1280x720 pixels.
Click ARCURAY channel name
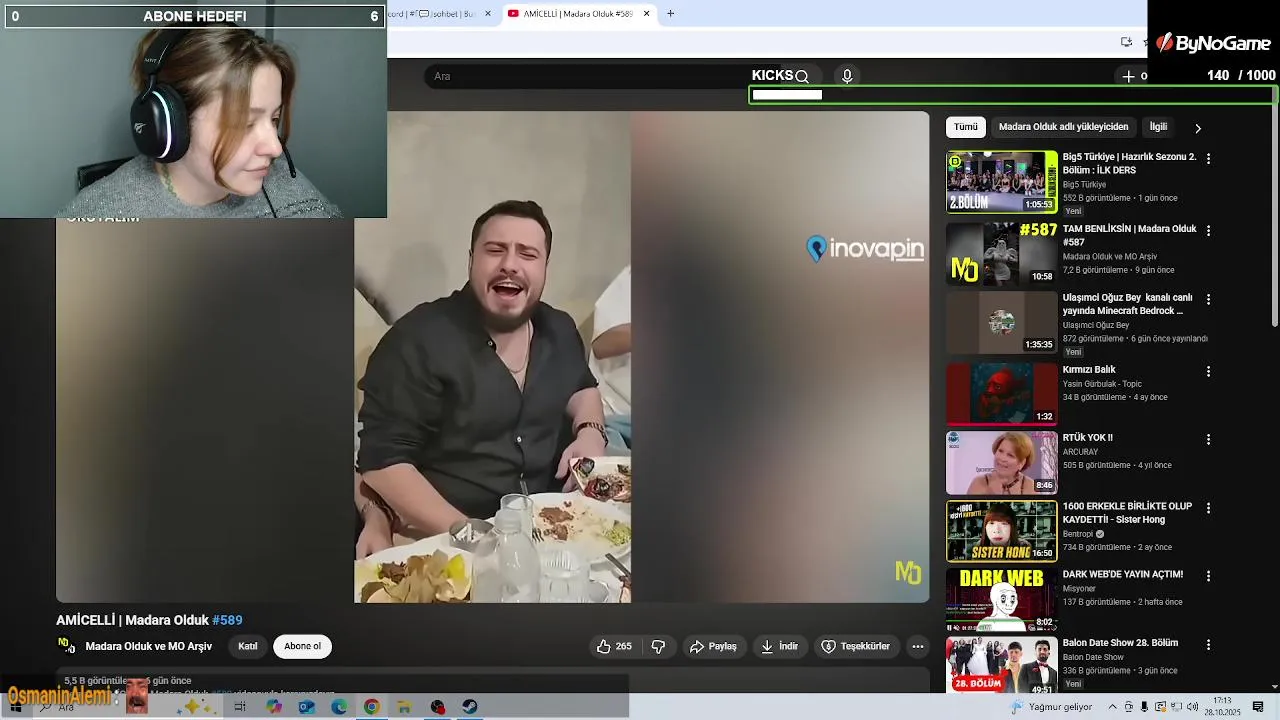pos(1080,452)
